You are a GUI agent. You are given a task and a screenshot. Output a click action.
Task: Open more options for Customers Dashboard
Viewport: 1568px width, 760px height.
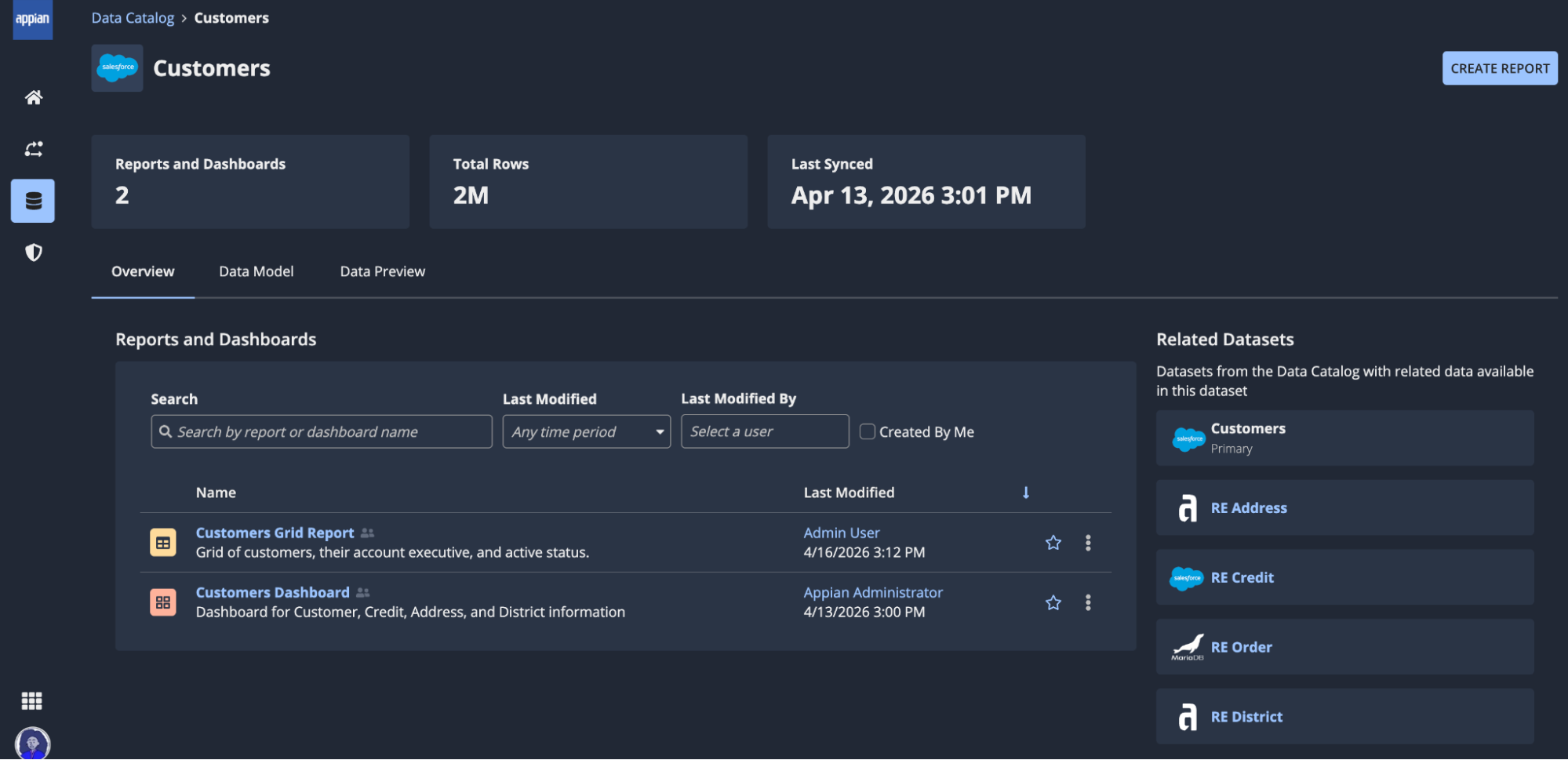click(x=1088, y=602)
